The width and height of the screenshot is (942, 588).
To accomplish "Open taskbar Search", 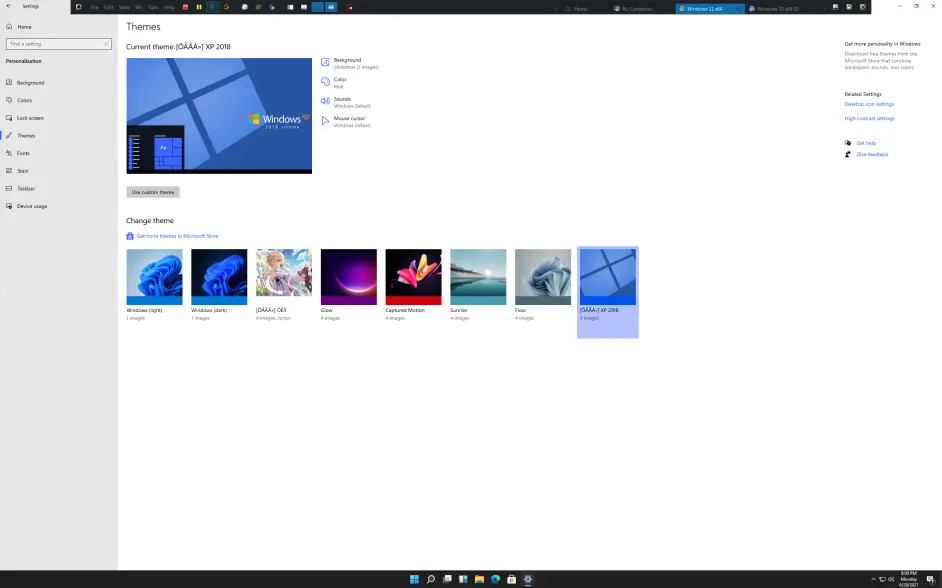I will tap(431, 579).
